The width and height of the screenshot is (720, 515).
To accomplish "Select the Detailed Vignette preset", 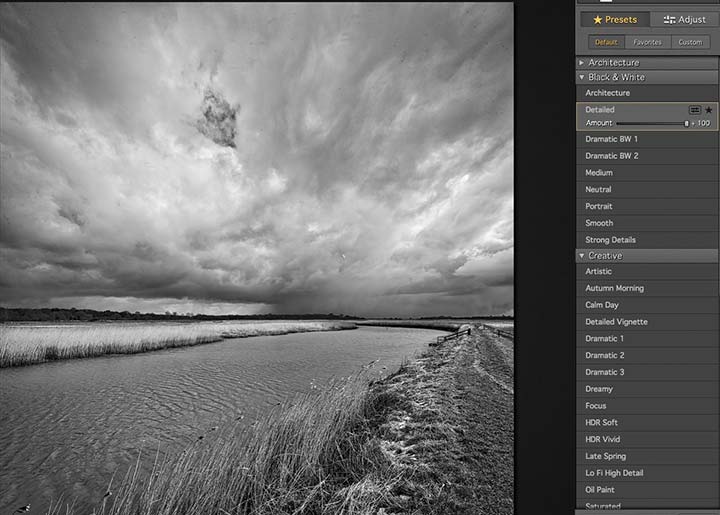I will pos(647,322).
